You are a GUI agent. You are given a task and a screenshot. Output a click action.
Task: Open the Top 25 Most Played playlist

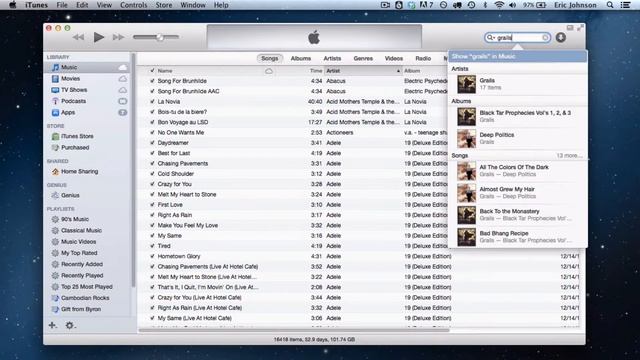[87, 287]
